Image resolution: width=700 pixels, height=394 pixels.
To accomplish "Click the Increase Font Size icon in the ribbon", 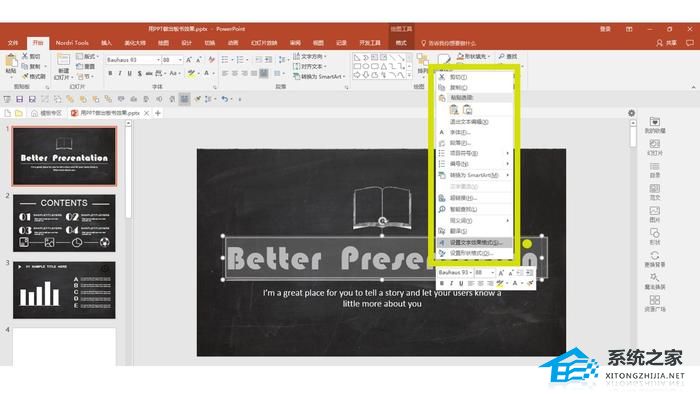I will [x=189, y=59].
